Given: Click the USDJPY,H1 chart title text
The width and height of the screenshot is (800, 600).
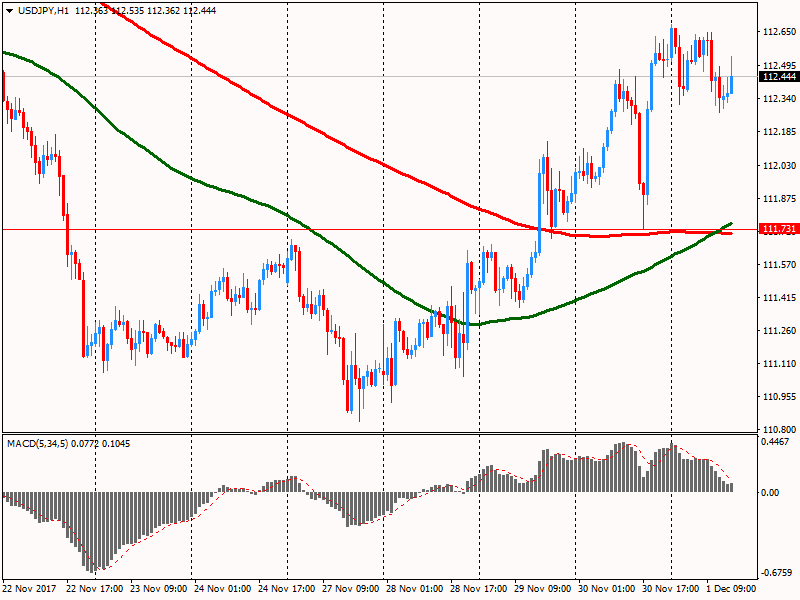Looking at the screenshot, I should pyautogui.click(x=43, y=11).
